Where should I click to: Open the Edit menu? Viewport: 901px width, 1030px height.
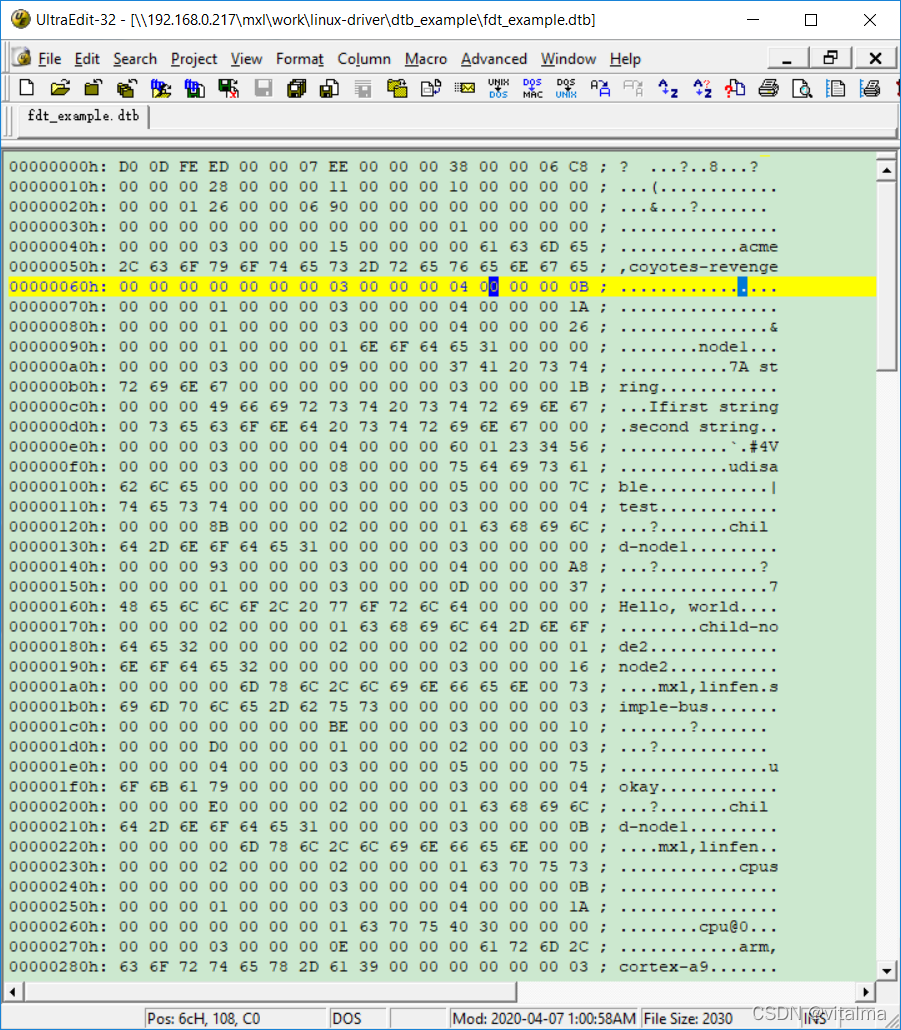click(87, 59)
